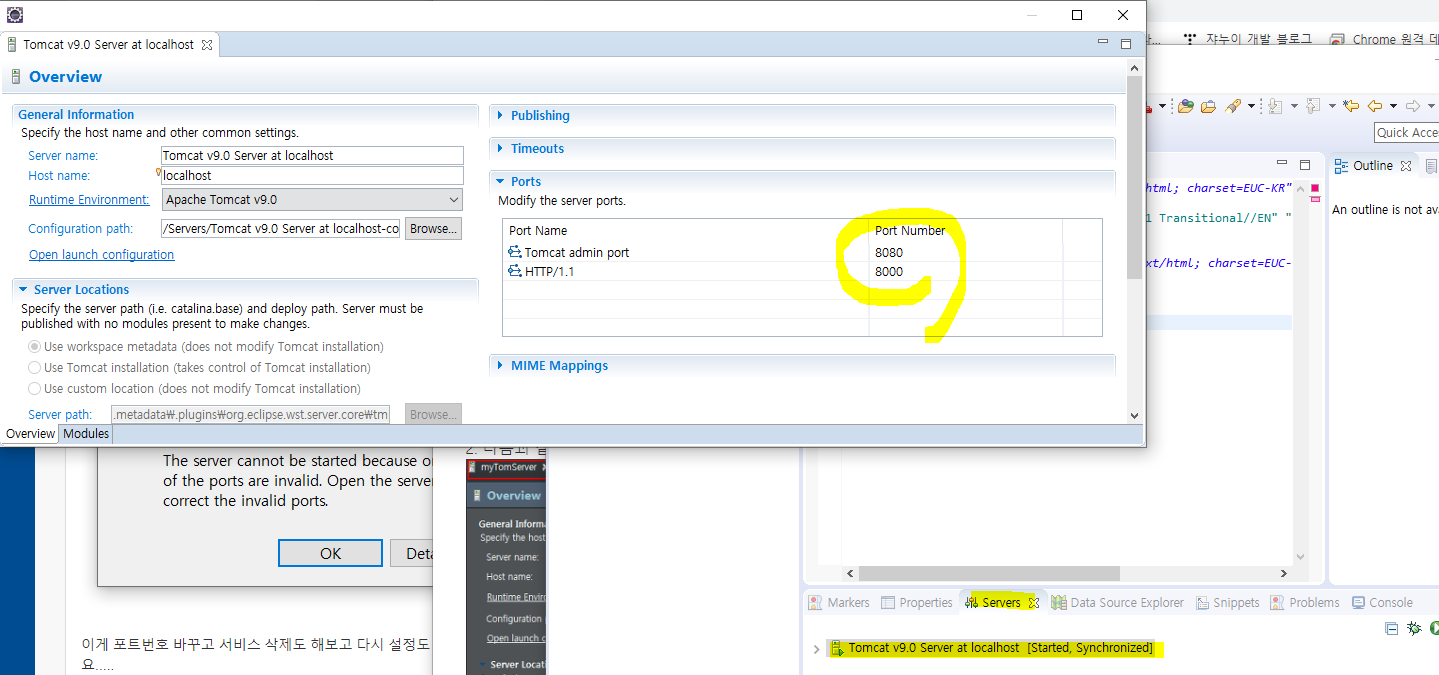Click the Servers view collapse icon
1439x675 pixels.
(x=1390, y=629)
